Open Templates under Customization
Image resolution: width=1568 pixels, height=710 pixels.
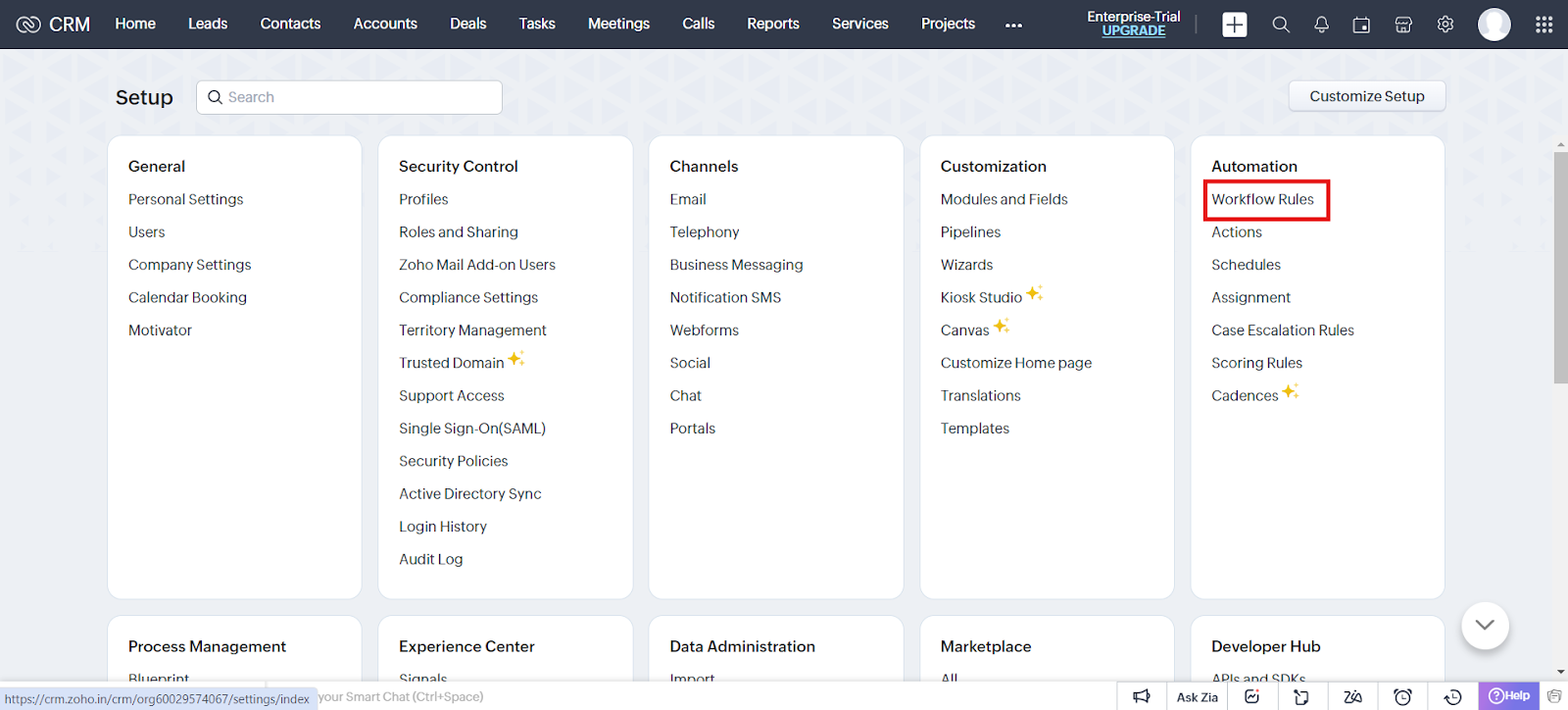tap(975, 429)
